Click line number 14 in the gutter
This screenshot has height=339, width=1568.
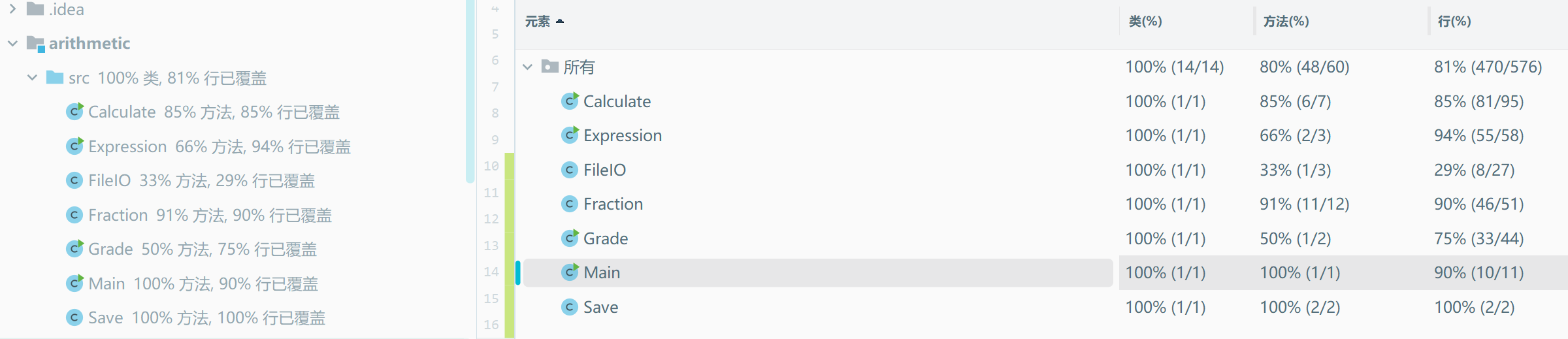(x=491, y=272)
